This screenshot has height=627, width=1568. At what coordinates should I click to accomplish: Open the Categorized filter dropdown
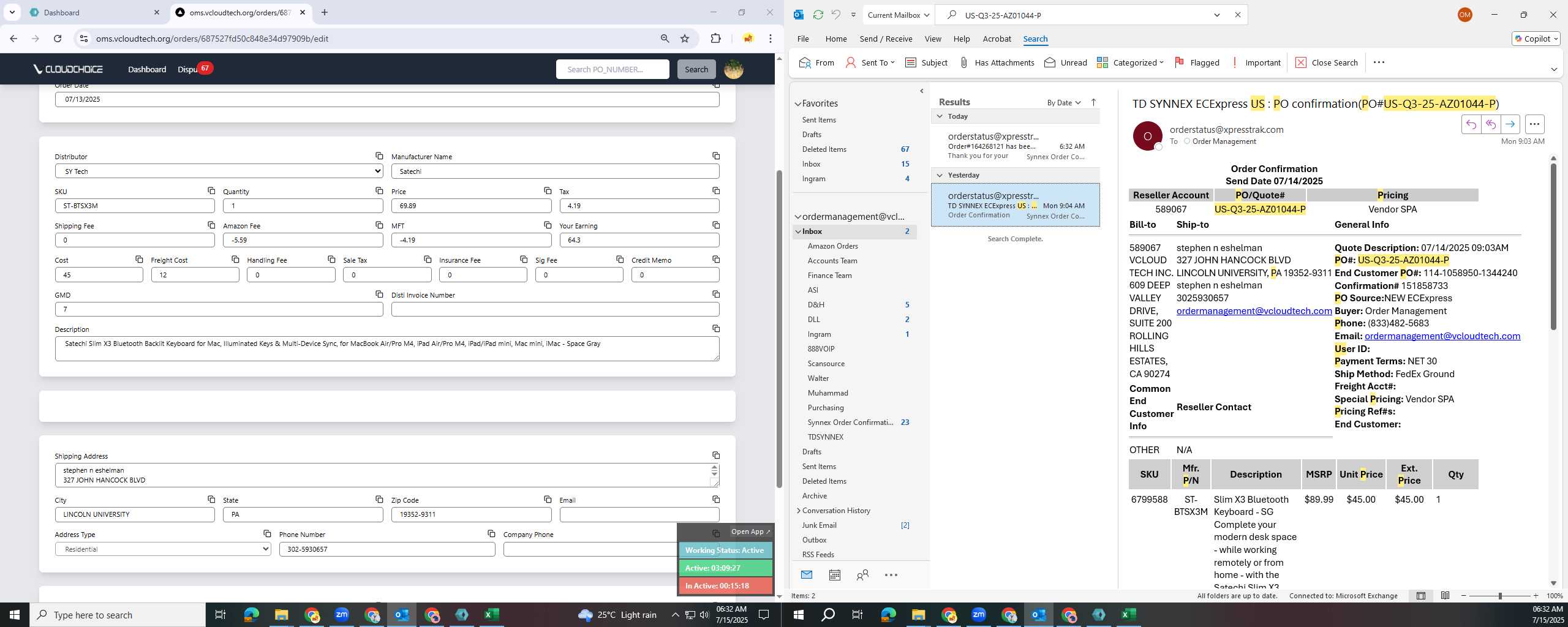pyautogui.click(x=1130, y=62)
